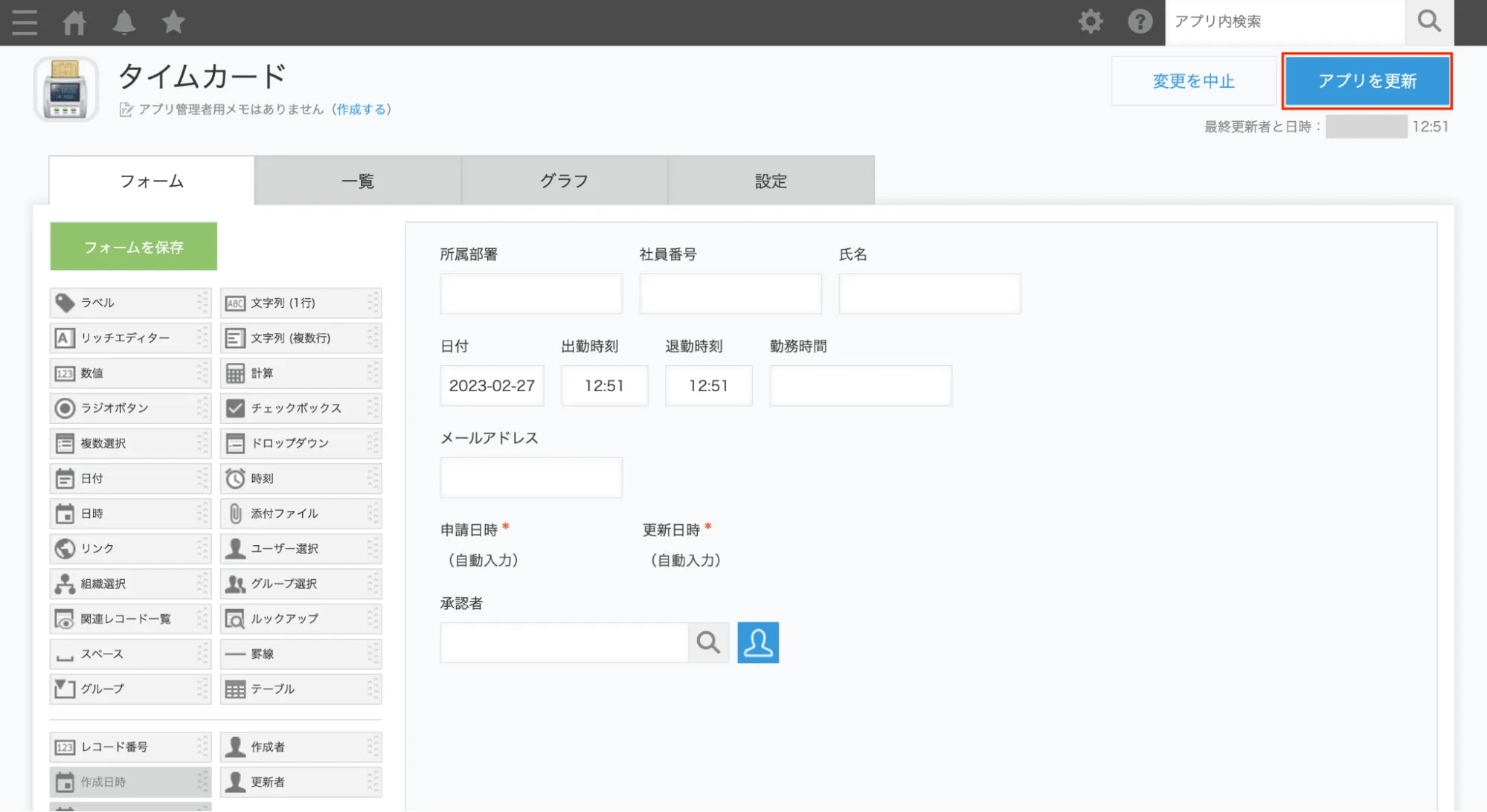This screenshot has height=812, width=1487.
Task: Open the user picker beside 承認者 field
Action: click(x=757, y=642)
